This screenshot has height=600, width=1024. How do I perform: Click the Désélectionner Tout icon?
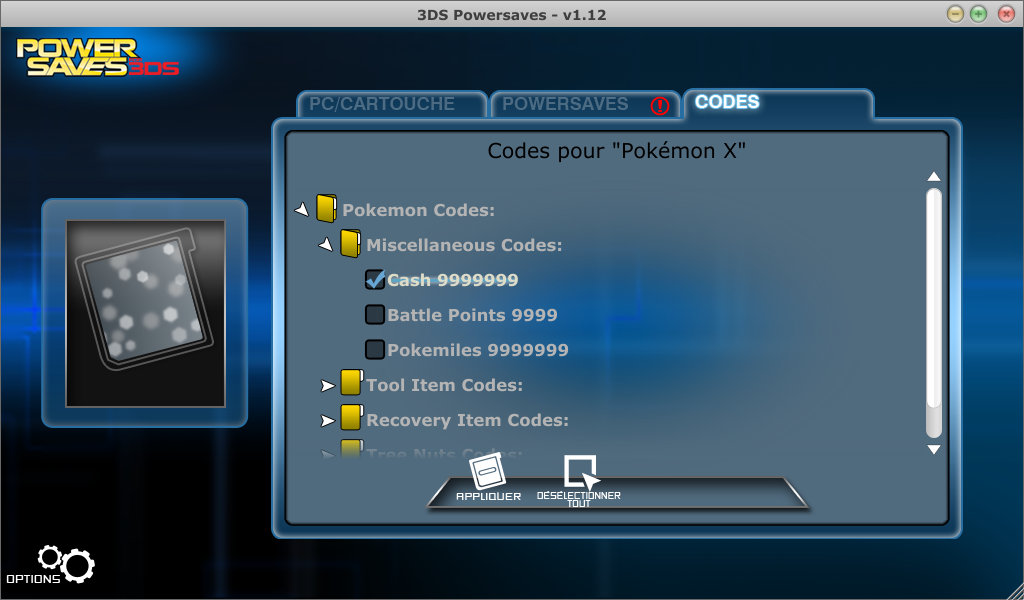(x=581, y=472)
